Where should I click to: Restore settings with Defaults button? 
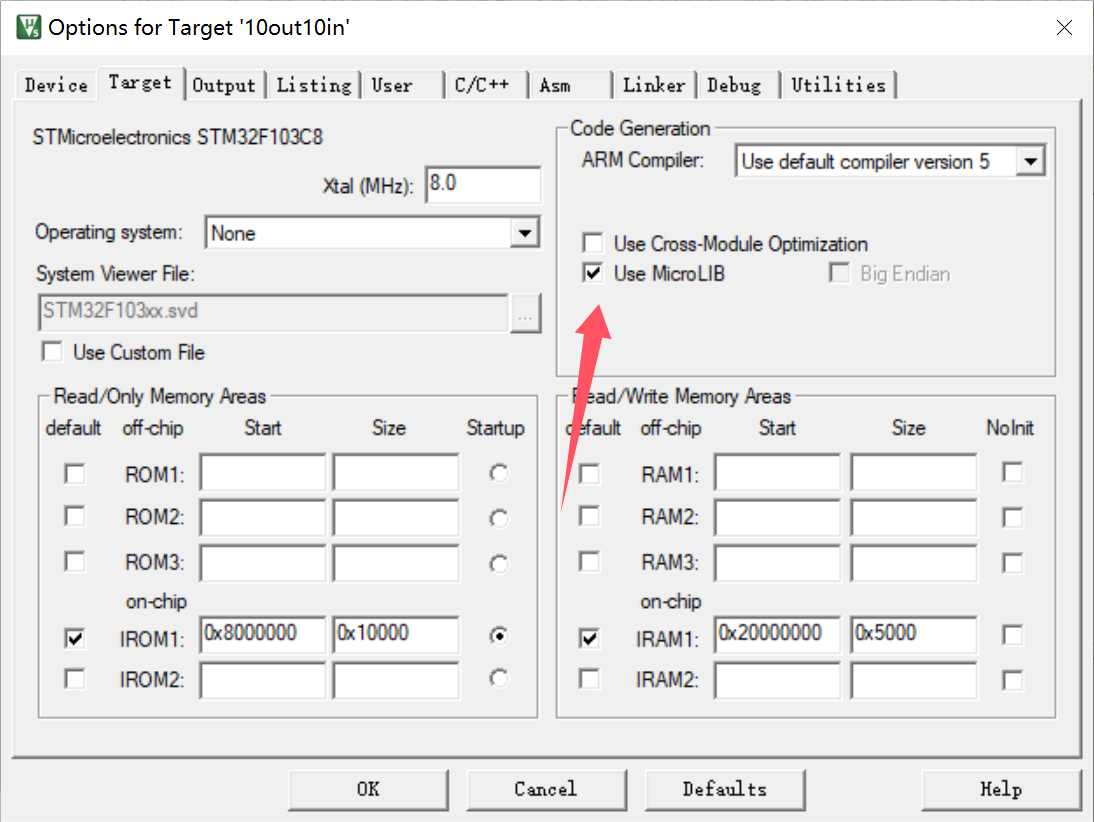click(x=724, y=790)
